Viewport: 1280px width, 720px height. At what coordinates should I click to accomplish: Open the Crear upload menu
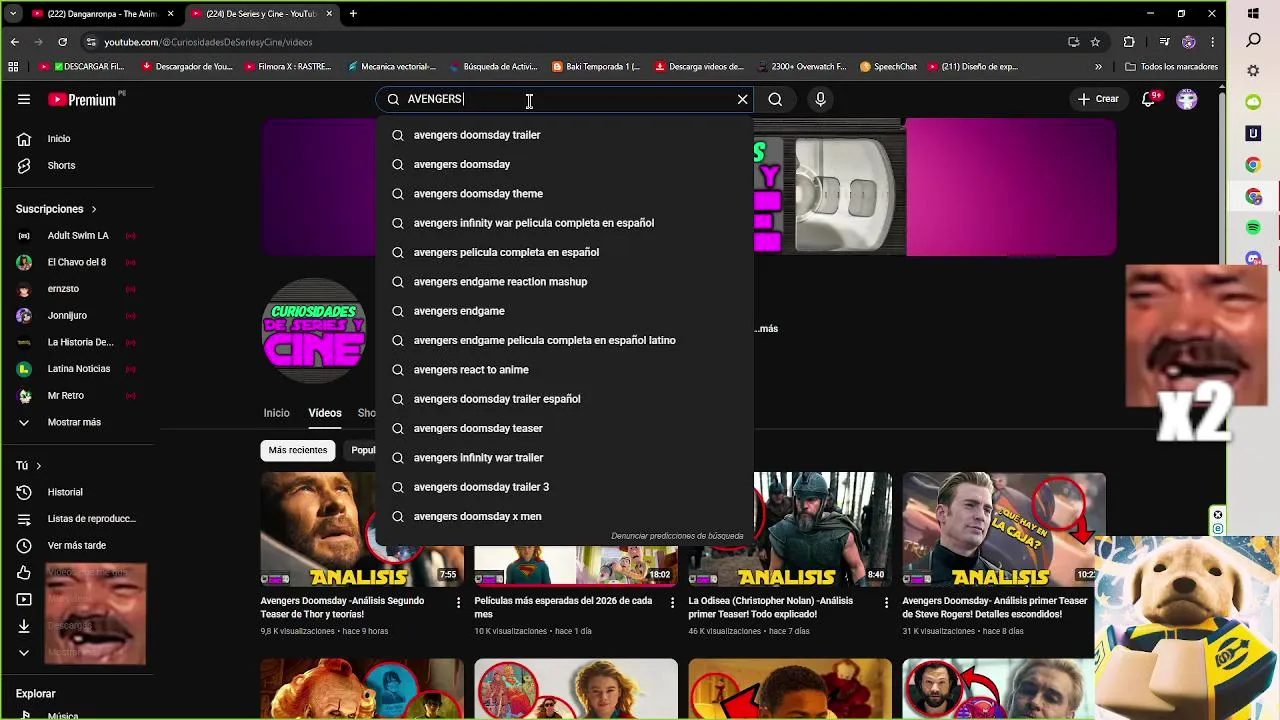(1098, 99)
